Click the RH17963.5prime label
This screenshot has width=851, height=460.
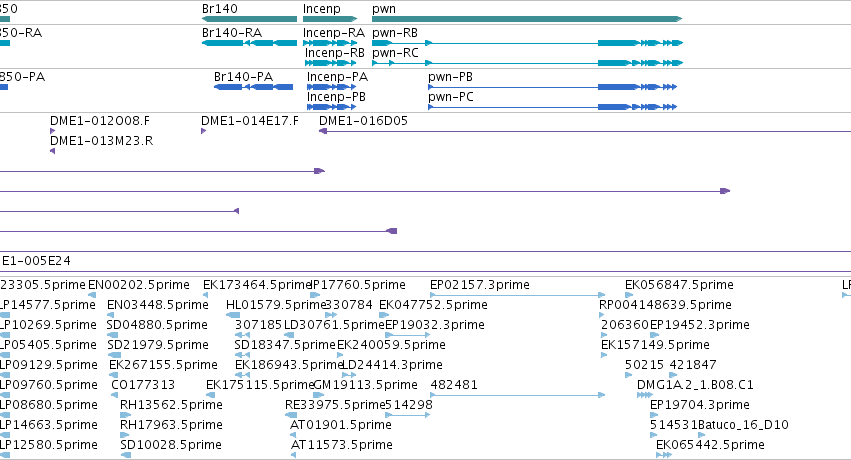(171, 425)
